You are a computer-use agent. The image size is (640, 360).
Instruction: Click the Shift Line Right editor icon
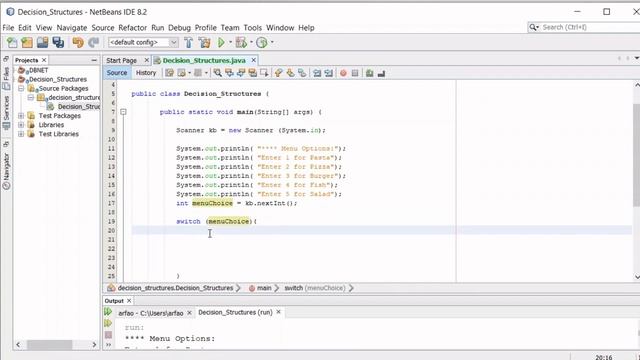point(329,73)
